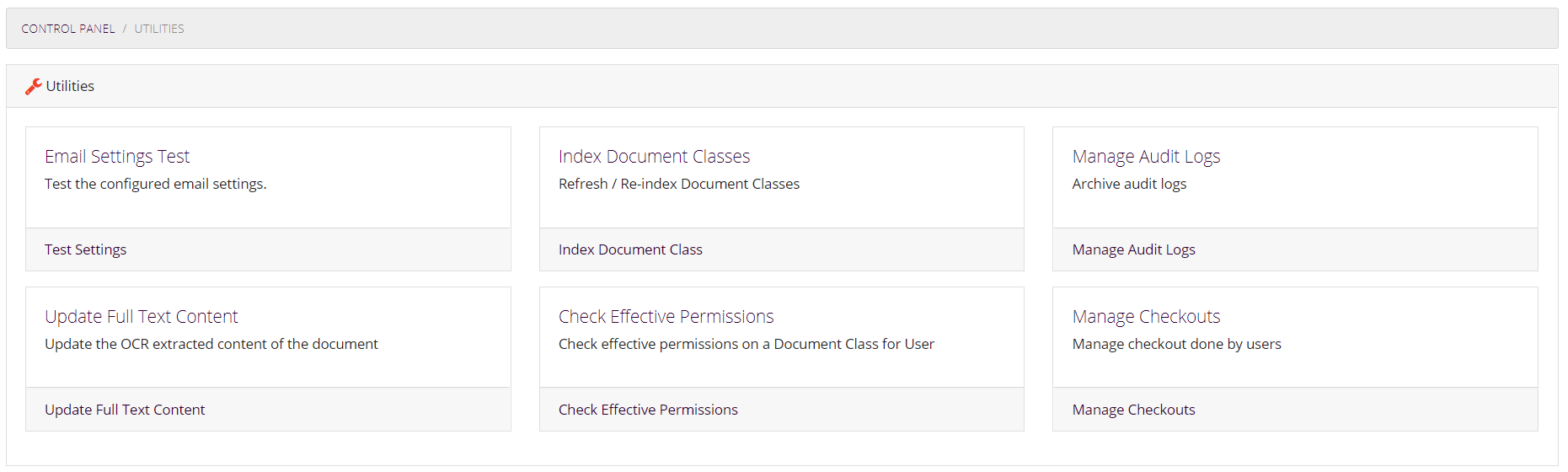Open the Index Document Classes heading
Screen dimensions: 1568x472
click(x=654, y=157)
